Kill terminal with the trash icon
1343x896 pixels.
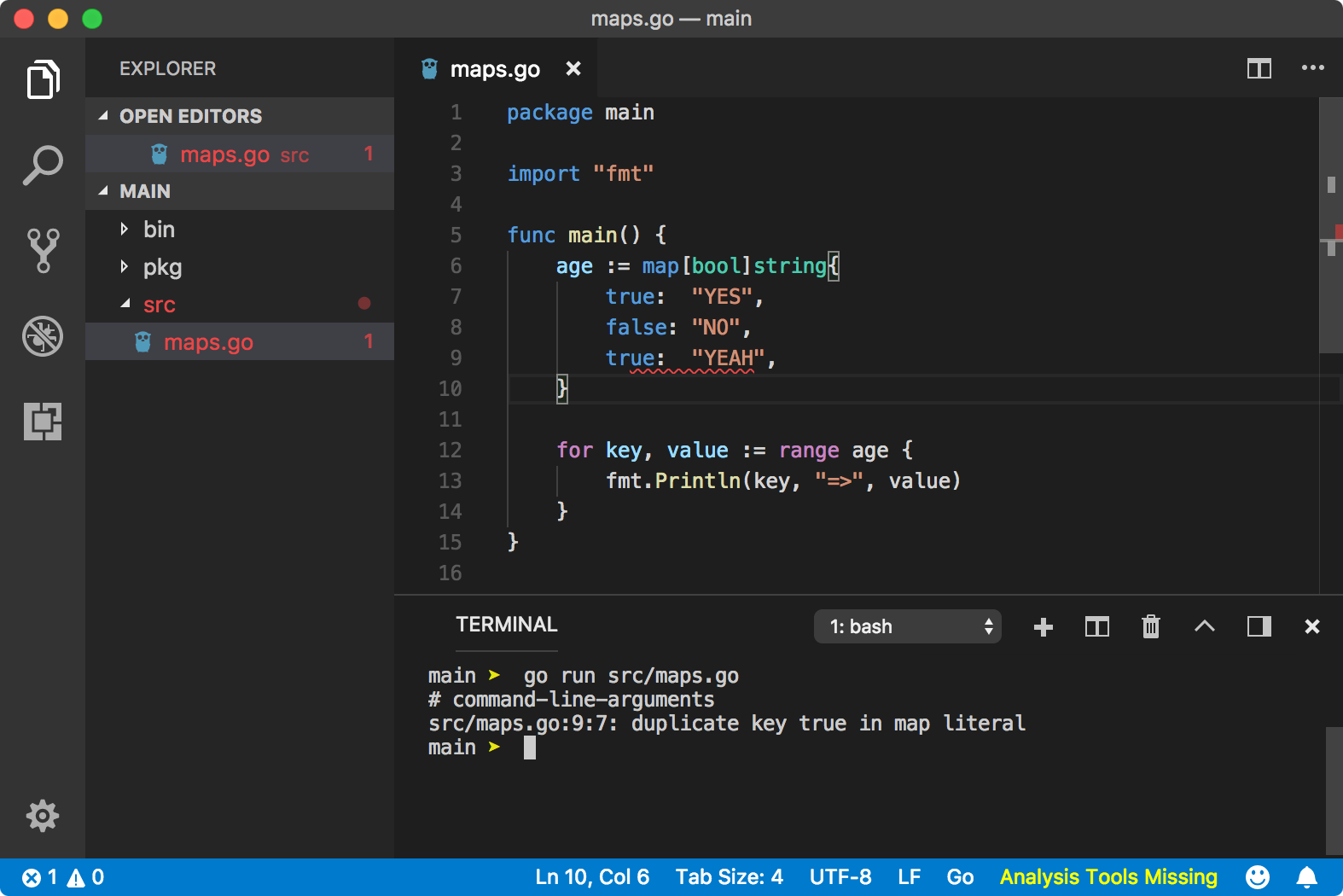point(1151,626)
